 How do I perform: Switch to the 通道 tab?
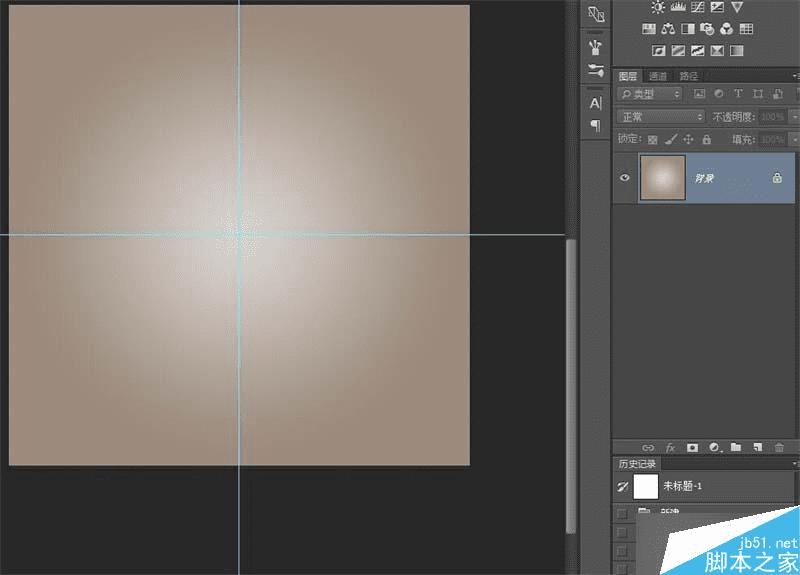point(657,76)
